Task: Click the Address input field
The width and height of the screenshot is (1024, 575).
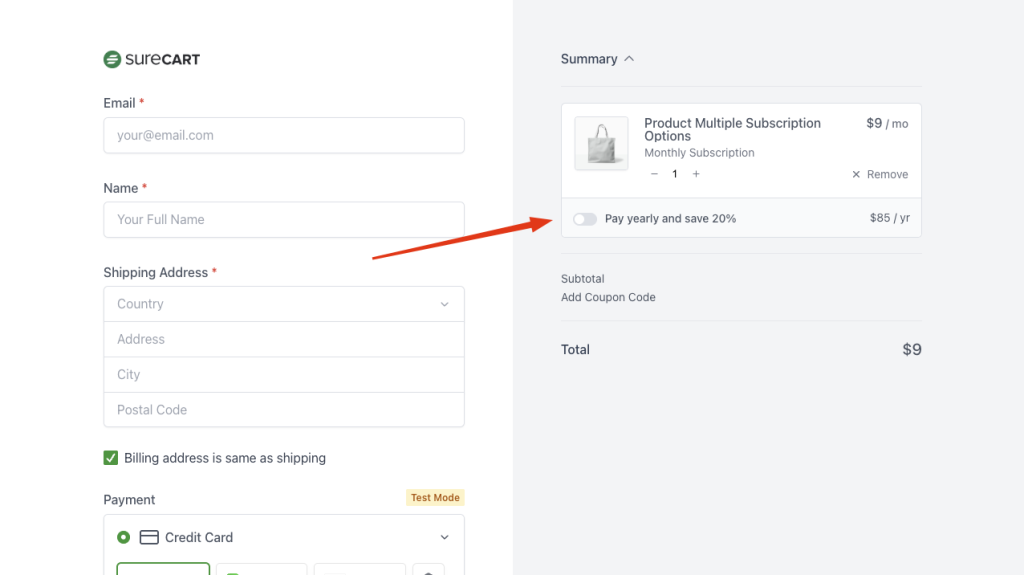Action: click(283, 339)
